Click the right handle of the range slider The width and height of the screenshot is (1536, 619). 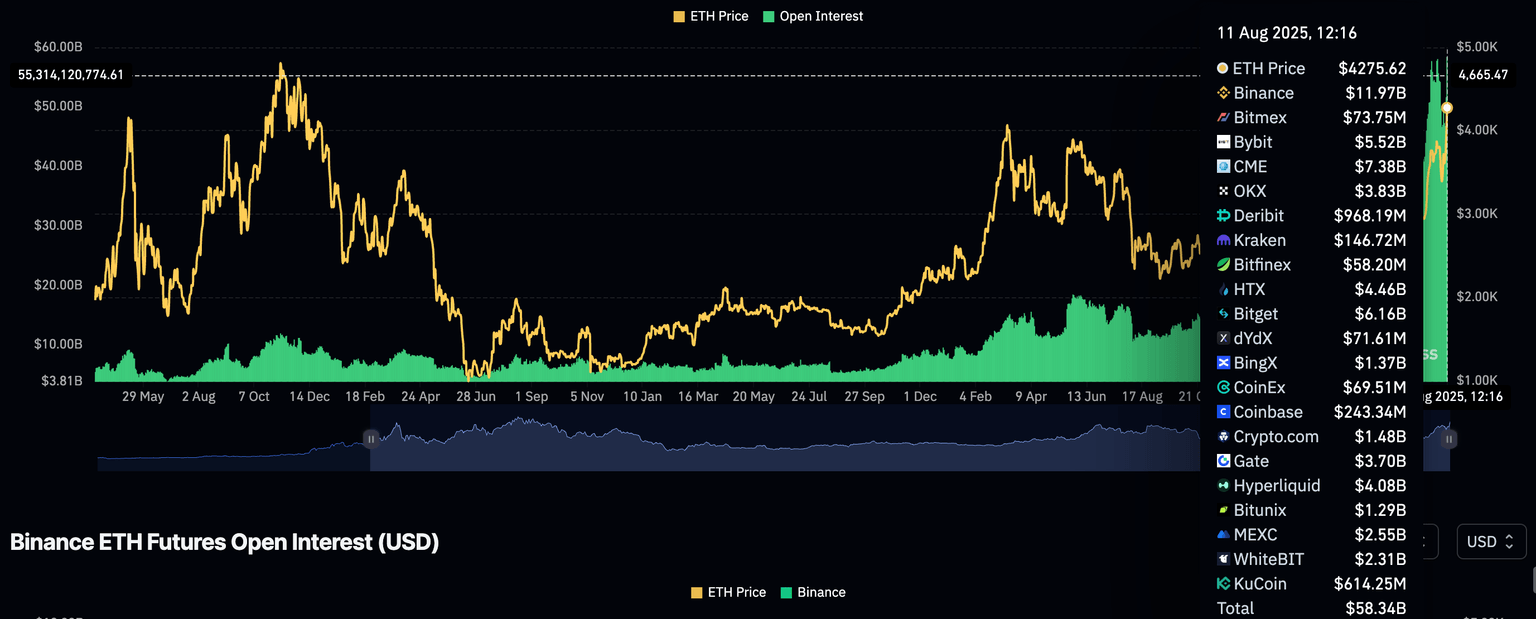point(1449,438)
